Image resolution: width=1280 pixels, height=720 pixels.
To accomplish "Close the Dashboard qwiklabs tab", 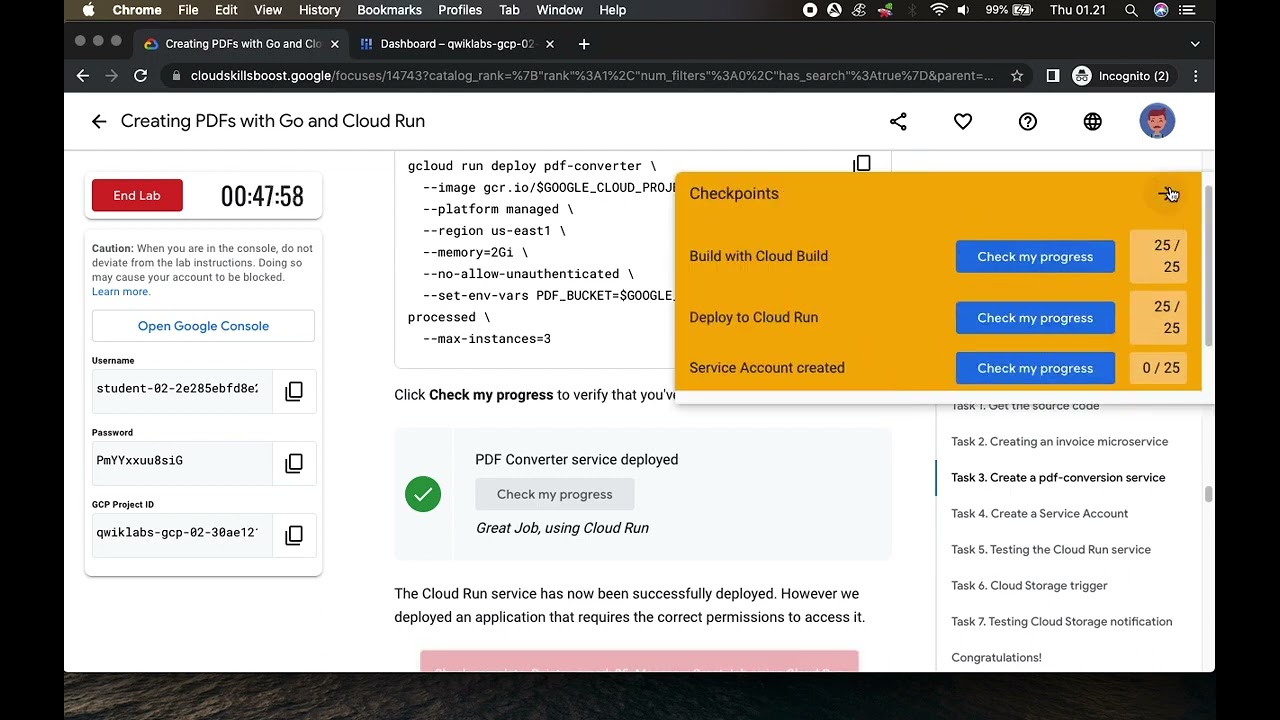I will (x=550, y=44).
